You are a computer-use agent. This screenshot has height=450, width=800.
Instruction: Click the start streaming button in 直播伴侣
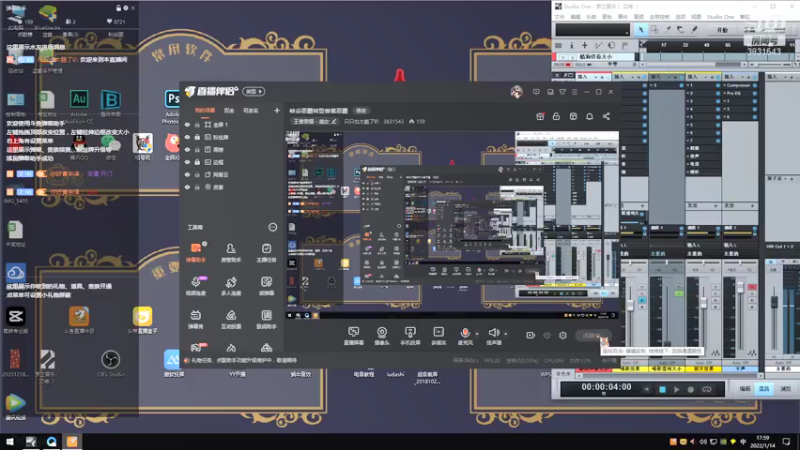tap(592, 335)
